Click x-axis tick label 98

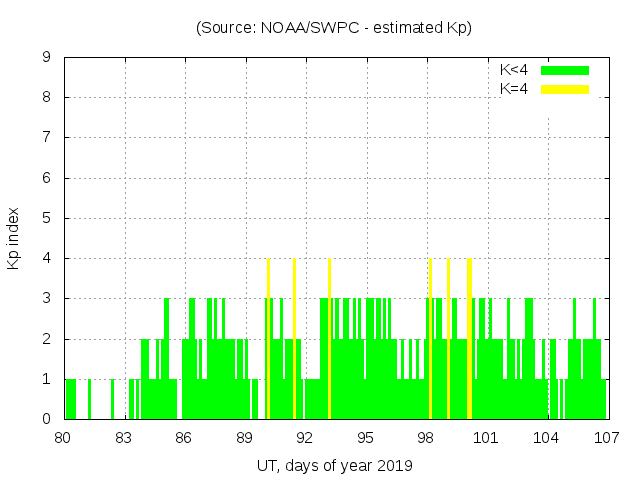click(426, 437)
